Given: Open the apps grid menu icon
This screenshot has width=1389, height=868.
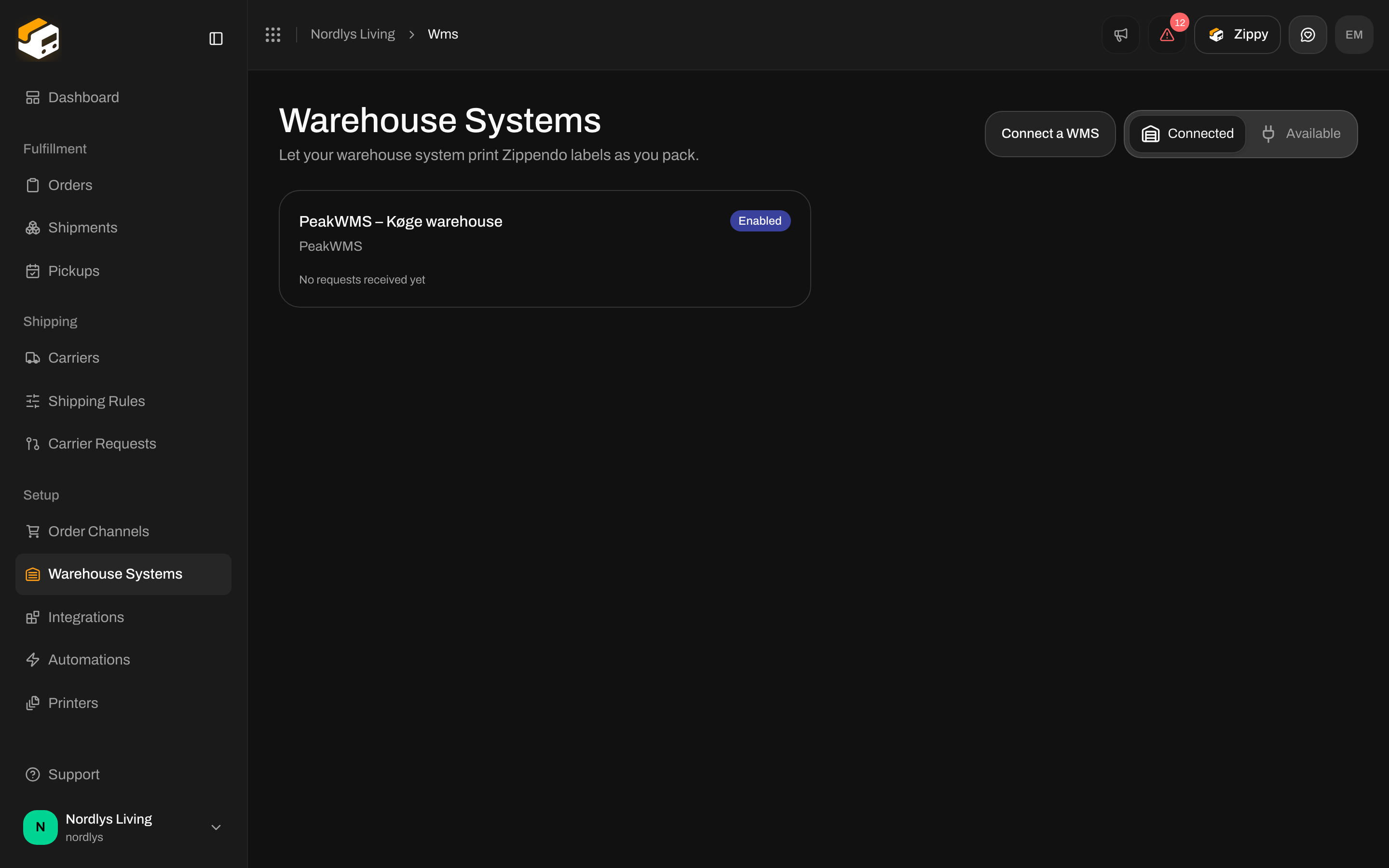Looking at the screenshot, I should pyautogui.click(x=272, y=34).
